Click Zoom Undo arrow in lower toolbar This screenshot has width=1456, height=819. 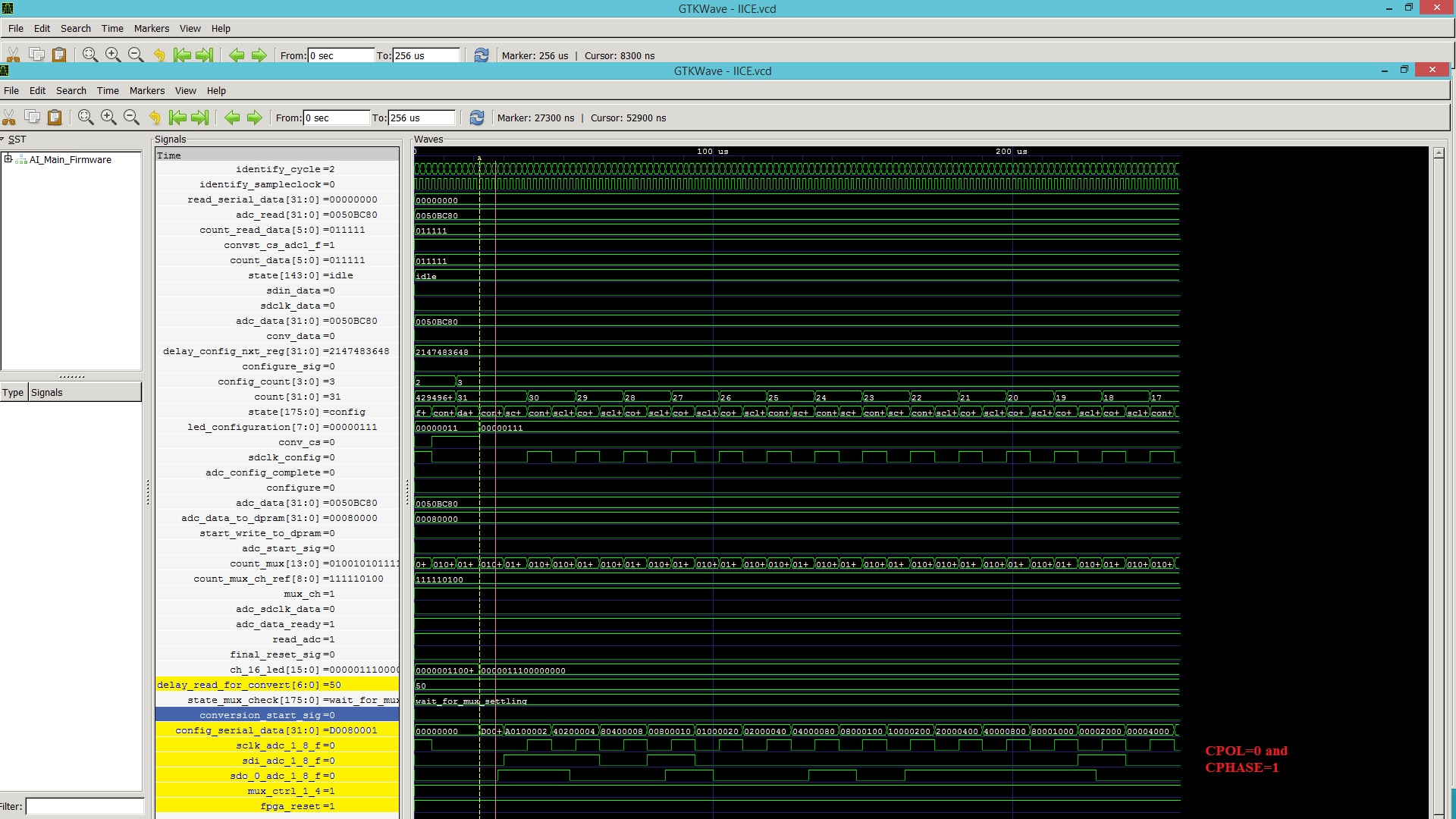pyautogui.click(x=155, y=118)
